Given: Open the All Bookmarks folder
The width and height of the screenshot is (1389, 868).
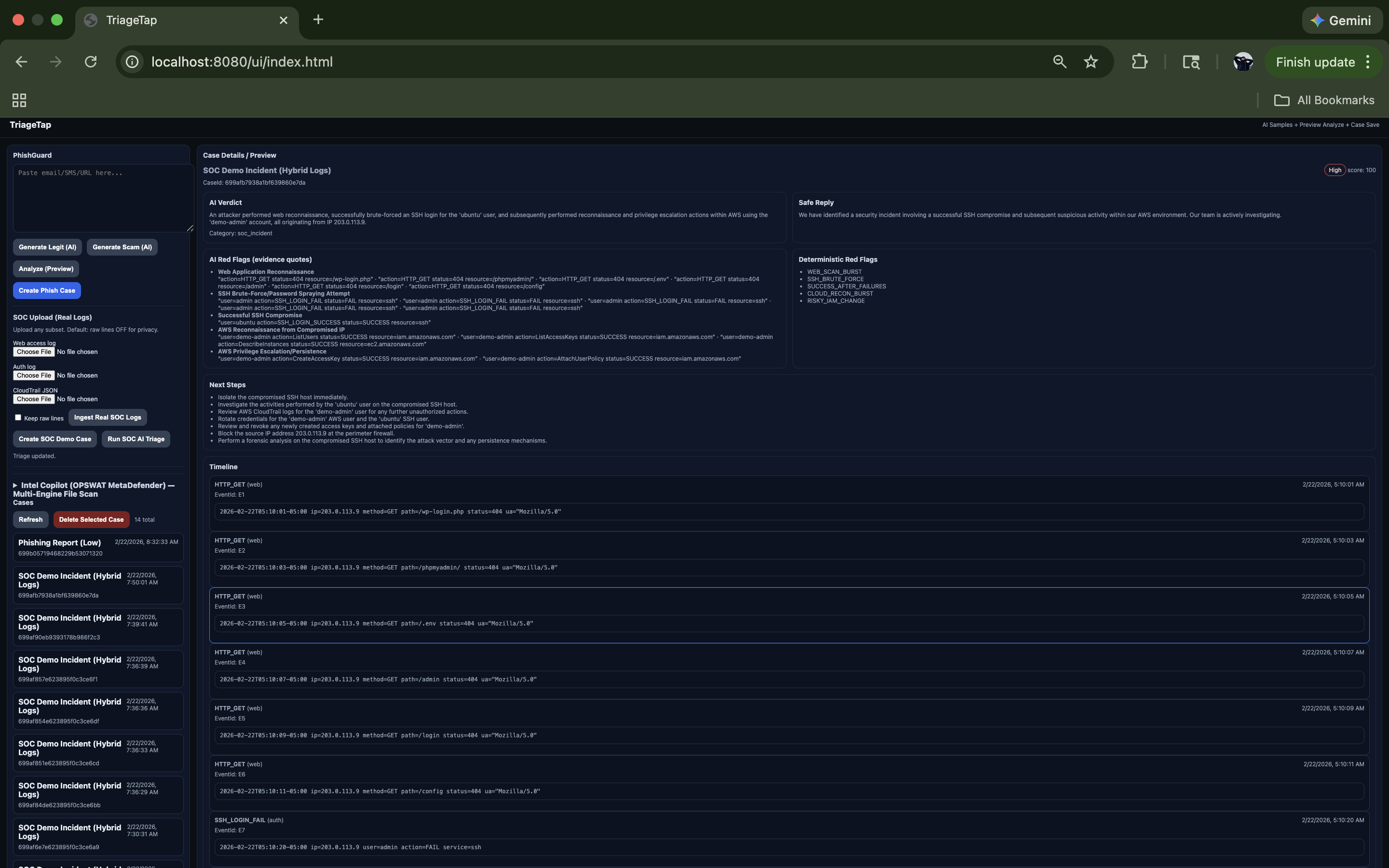Looking at the screenshot, I should (1324, 100).
